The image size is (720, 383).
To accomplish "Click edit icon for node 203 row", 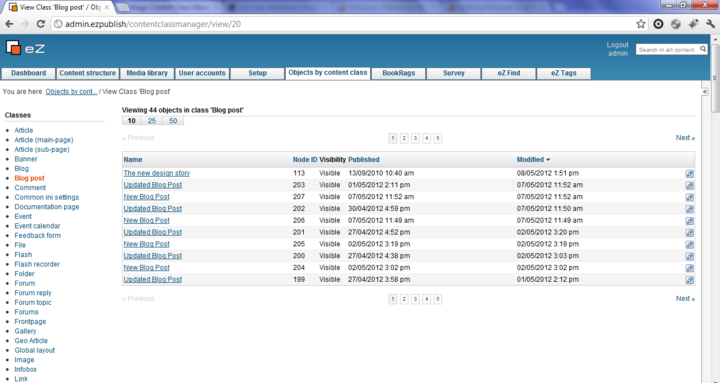I will click(x=689, y=186).
